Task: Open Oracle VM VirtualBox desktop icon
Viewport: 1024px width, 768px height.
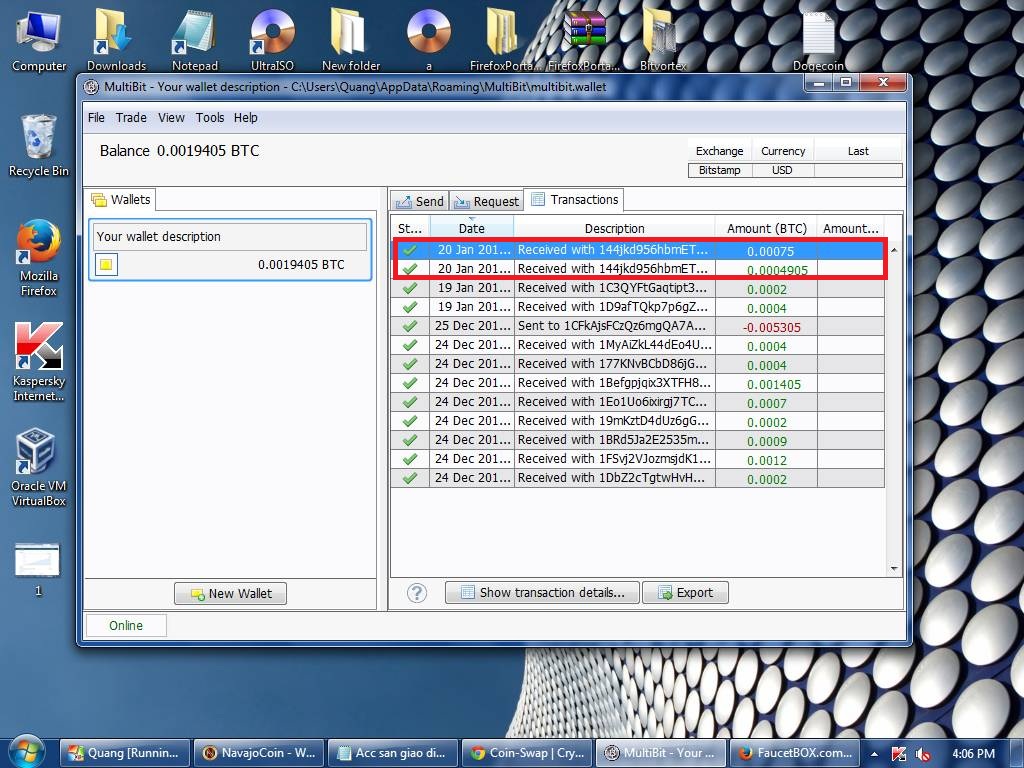Action: (x=38, y=467)
